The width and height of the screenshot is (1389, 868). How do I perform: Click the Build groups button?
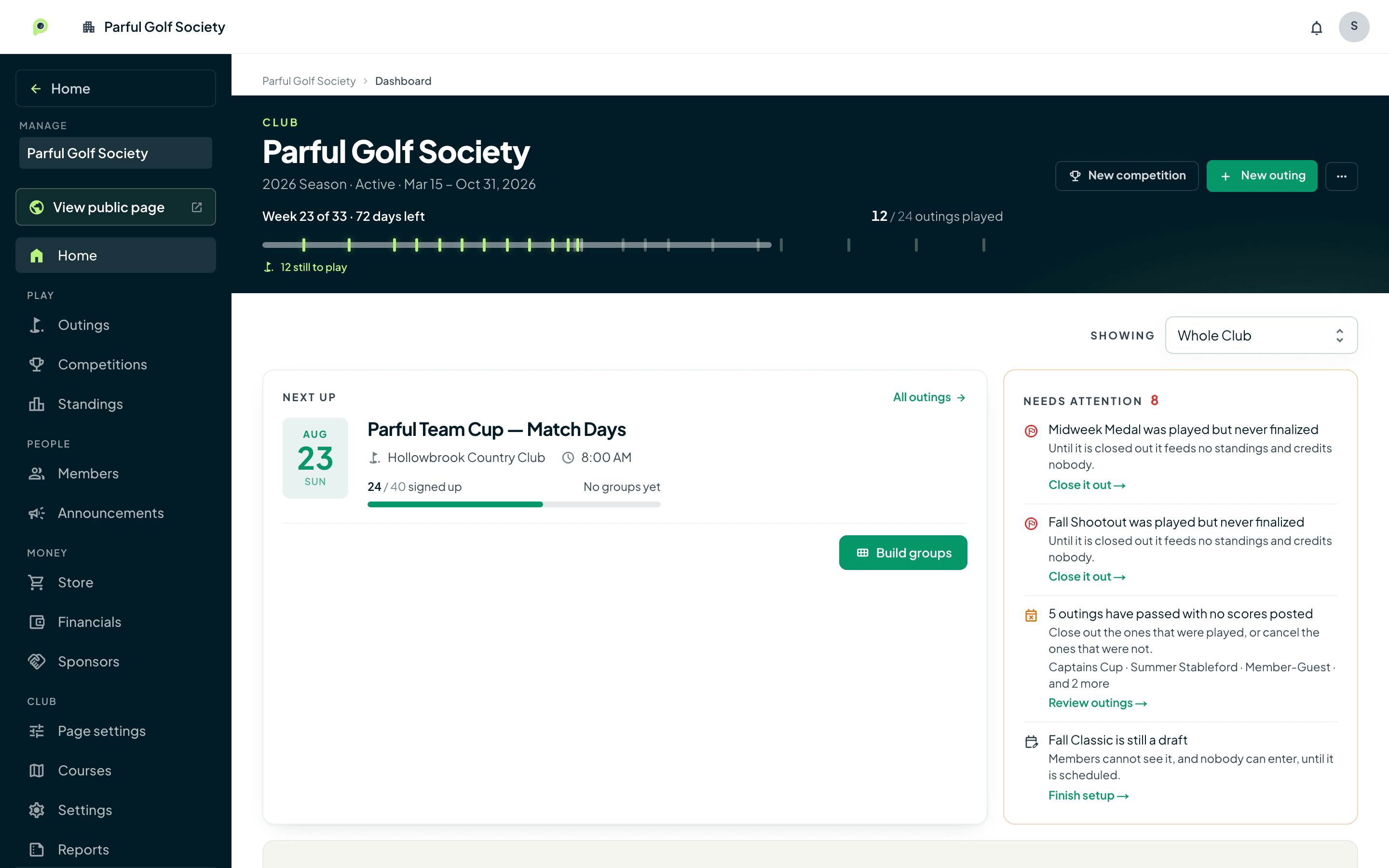click(903, 553)
